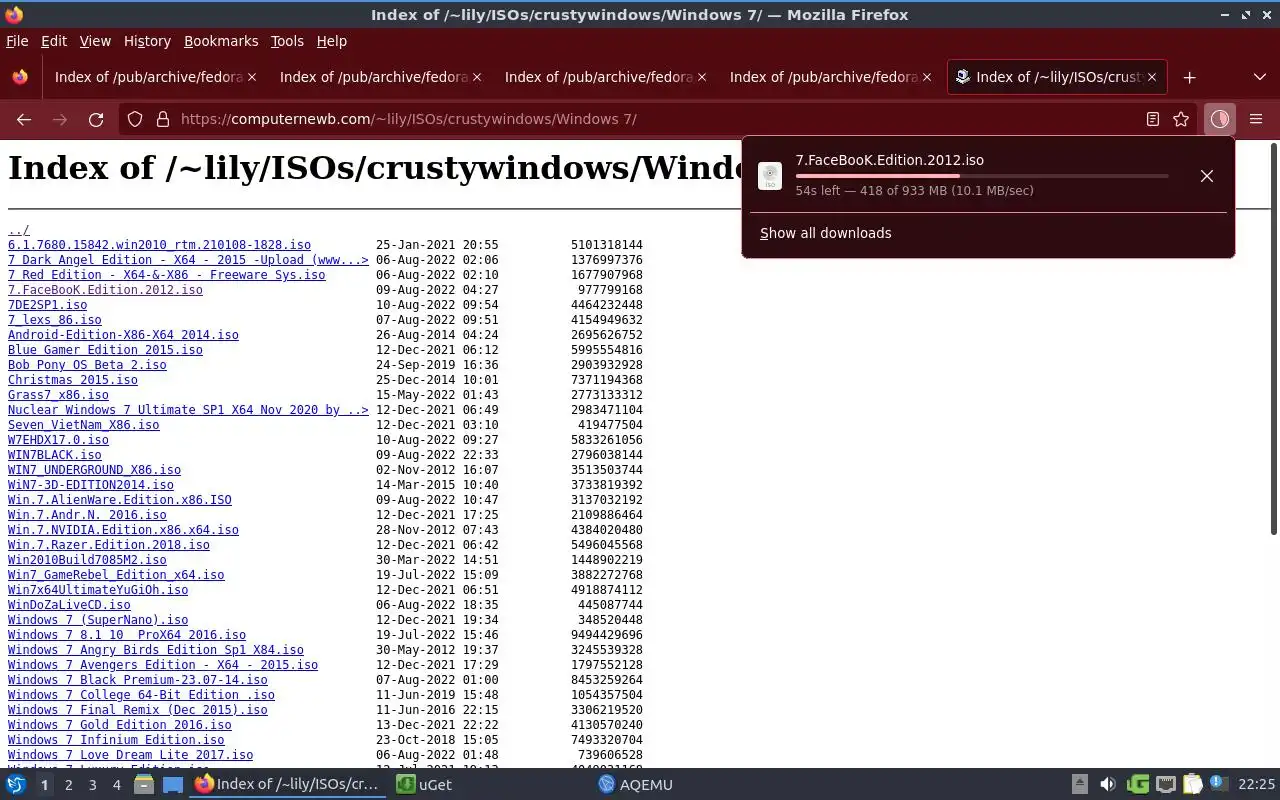1280x800 pixels.
Task: Open the Firefox hamburger application menu
Action: (x=1256, y=119)
